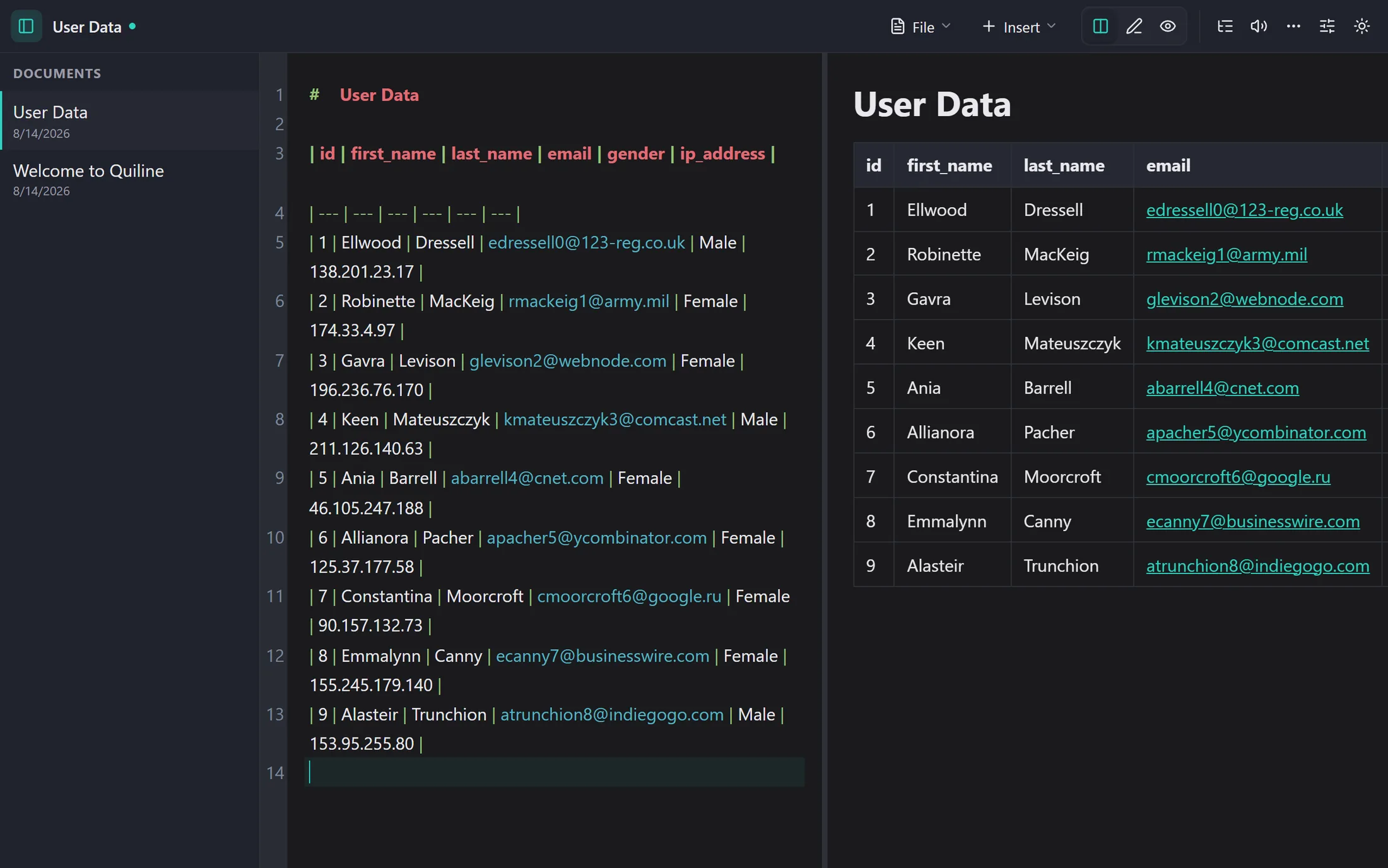The width and height of the screenshot is (1388, 868).
Task: Click the DOCUMENTS sidebar heading
Action: point(57,73)
